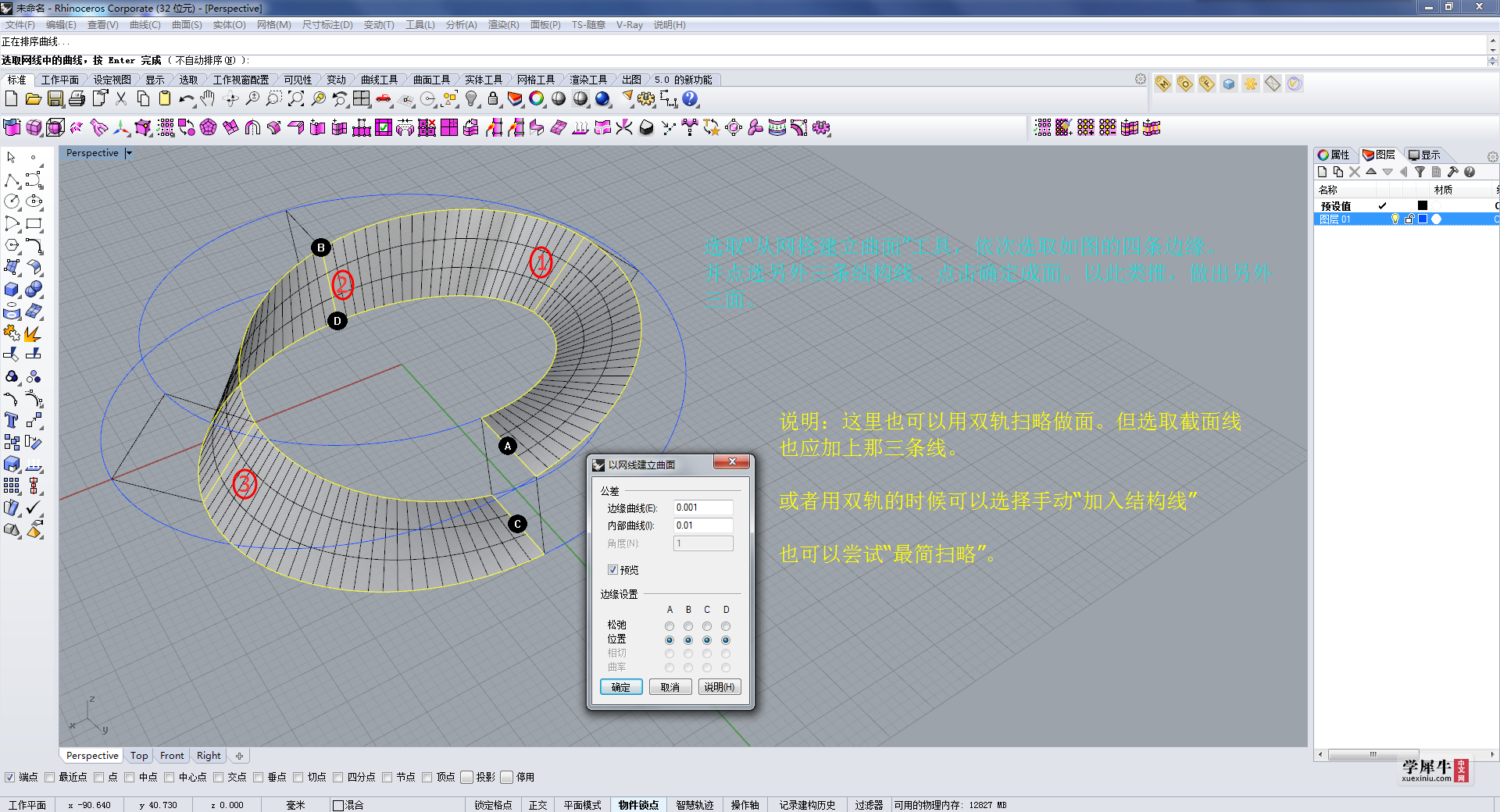The width and height of the screenshot is (1500, 812).
Task: Click the Array grid icon in sidebar
Action: click(12, 486)
